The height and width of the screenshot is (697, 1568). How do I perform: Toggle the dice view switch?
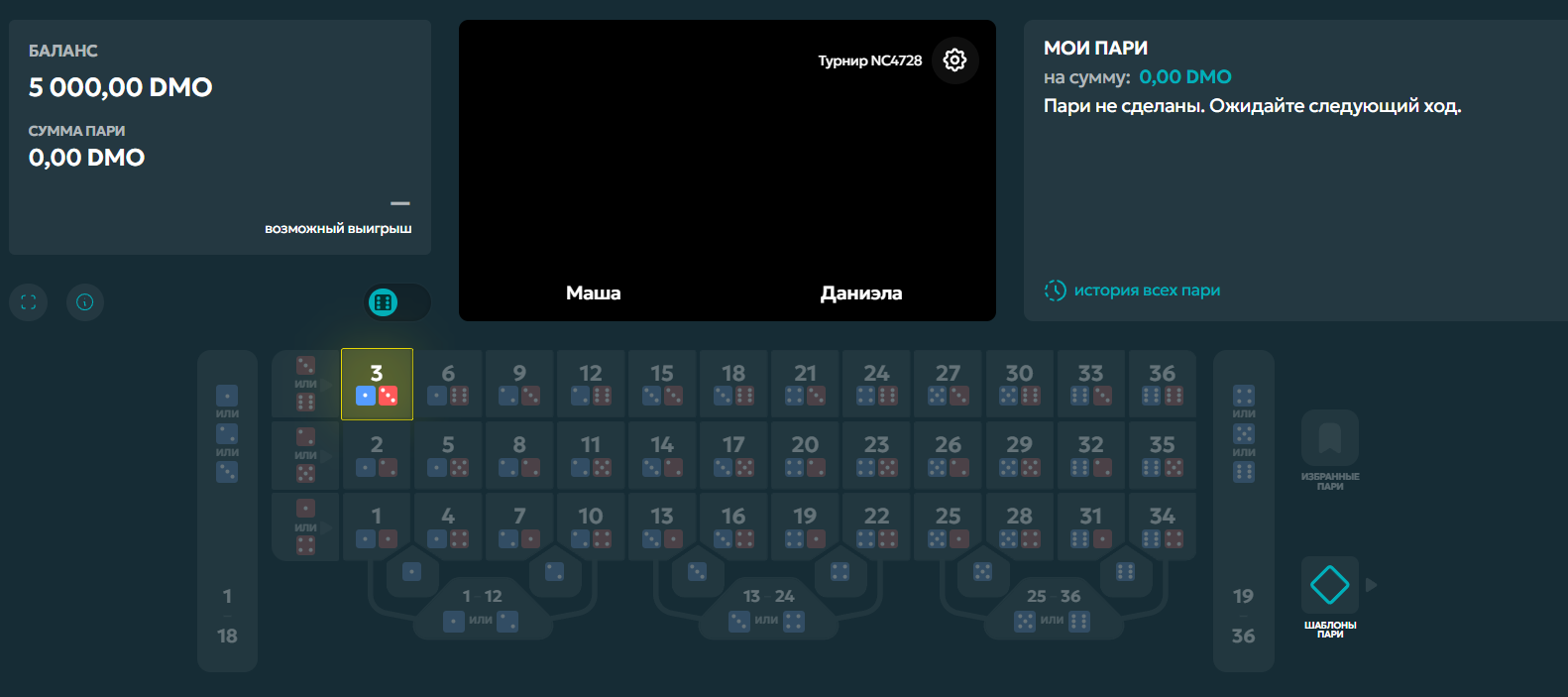397,302
